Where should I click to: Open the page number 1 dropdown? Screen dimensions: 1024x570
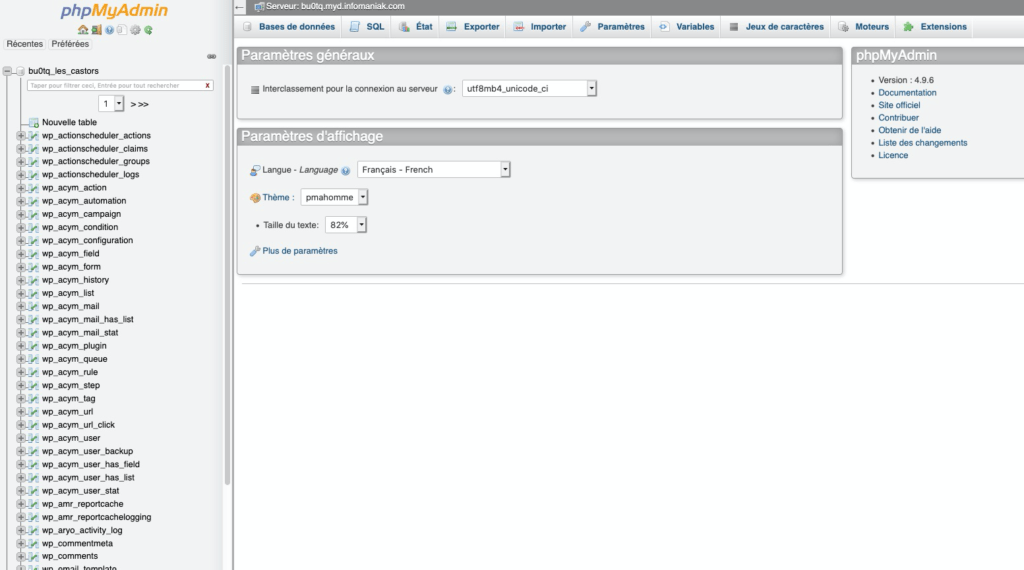click(110, 104)
